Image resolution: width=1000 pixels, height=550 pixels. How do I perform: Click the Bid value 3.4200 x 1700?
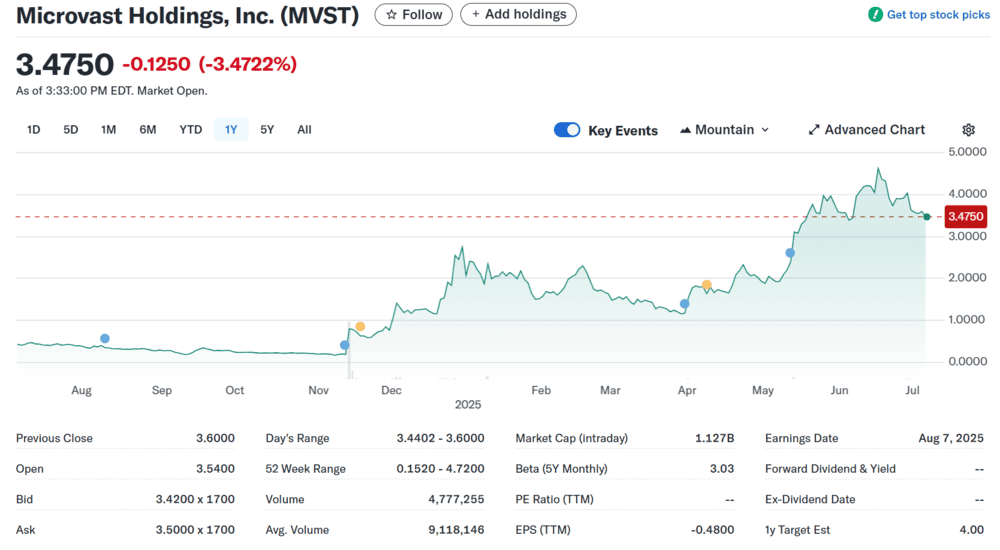click(195, 500)
